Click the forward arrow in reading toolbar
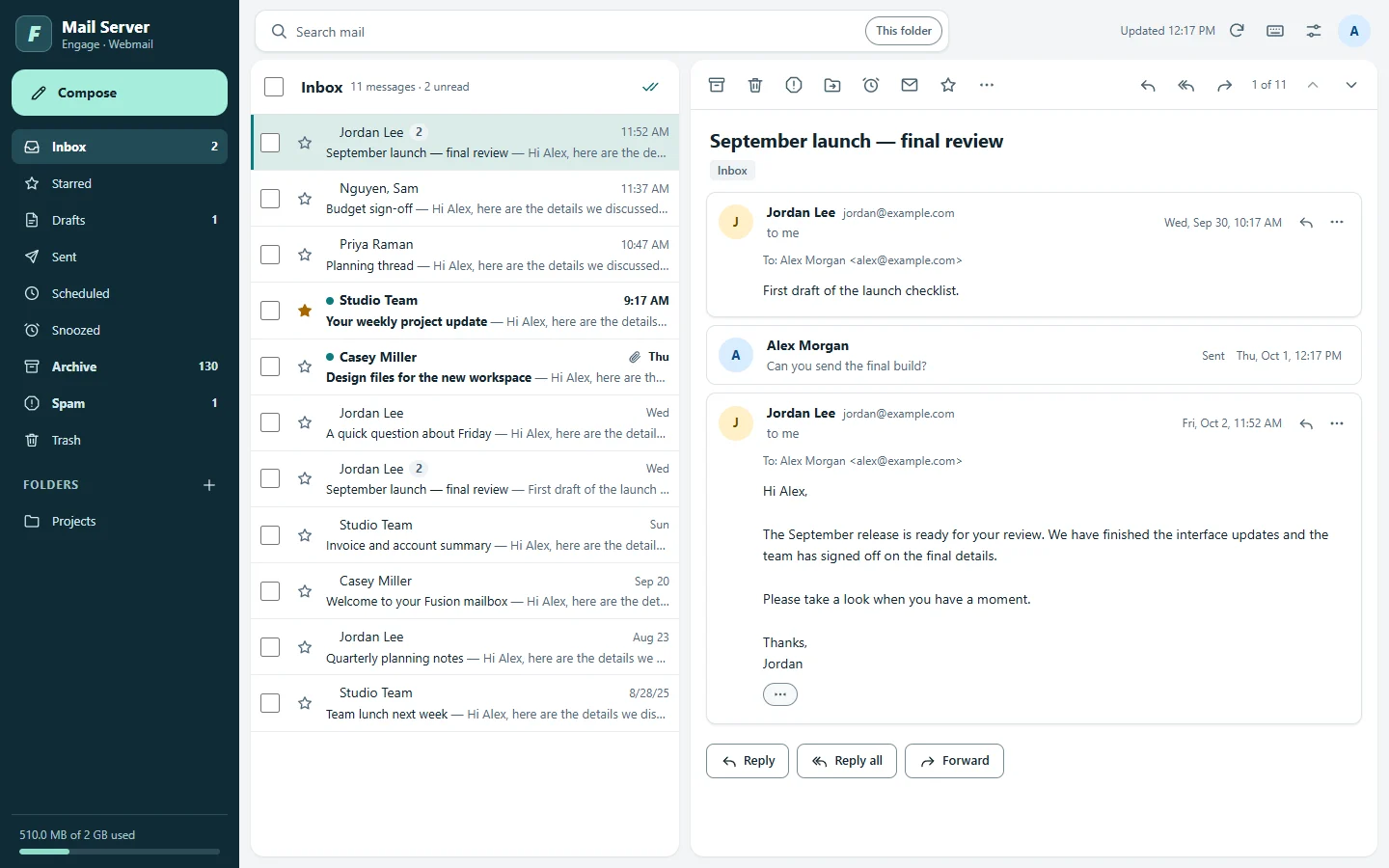 click(x=1225, y=85)
